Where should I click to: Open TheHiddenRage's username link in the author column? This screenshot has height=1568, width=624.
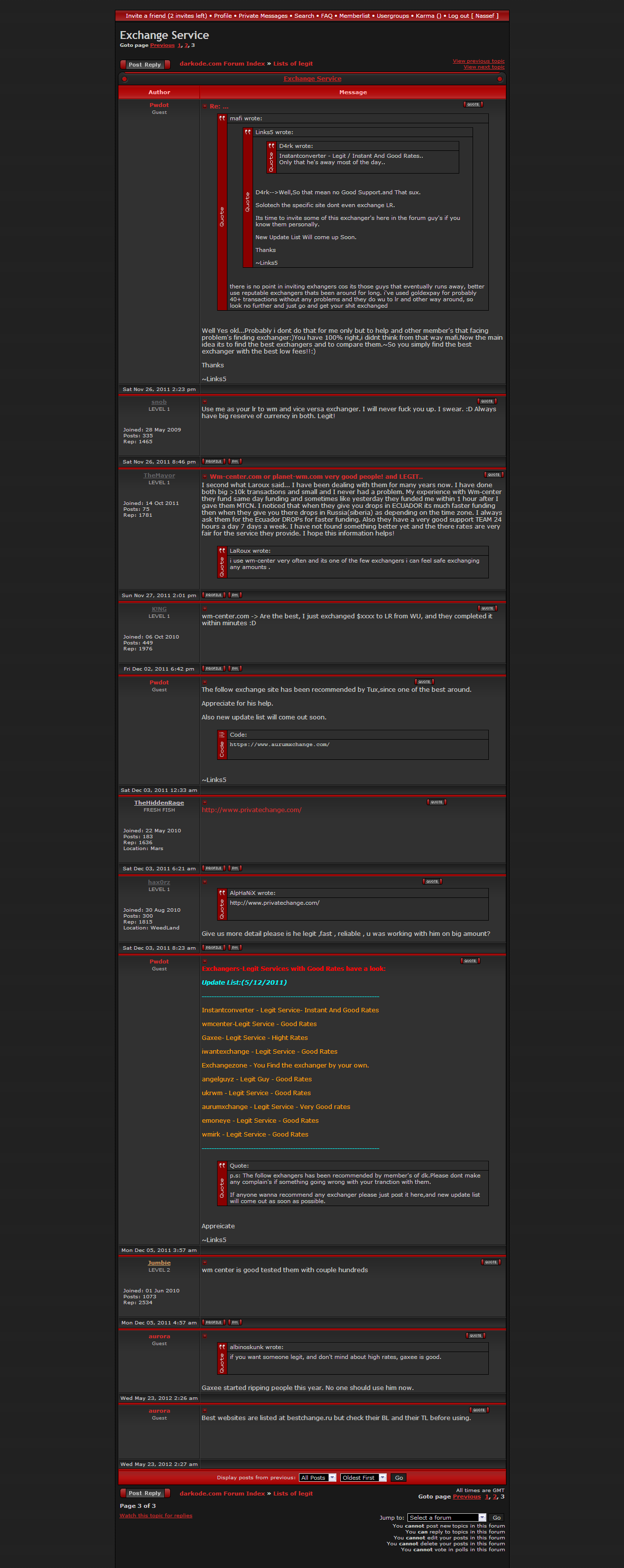point(159,802)
